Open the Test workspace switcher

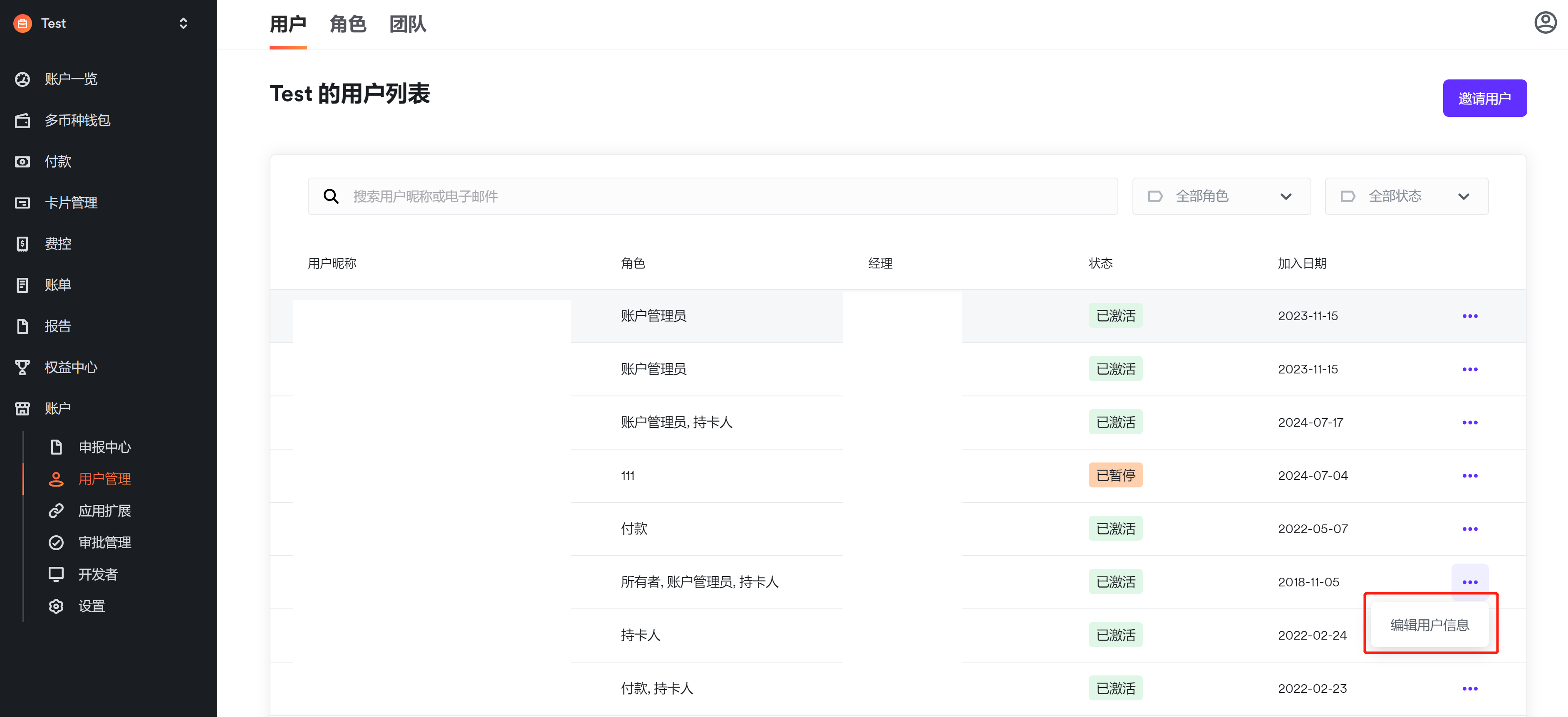point(183,23)
